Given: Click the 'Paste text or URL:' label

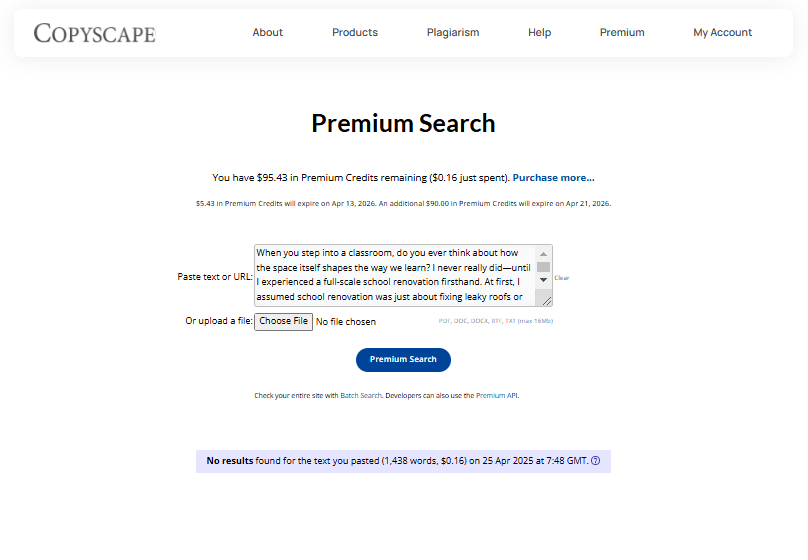Looking at the screenshot, I should pos(215,277).
